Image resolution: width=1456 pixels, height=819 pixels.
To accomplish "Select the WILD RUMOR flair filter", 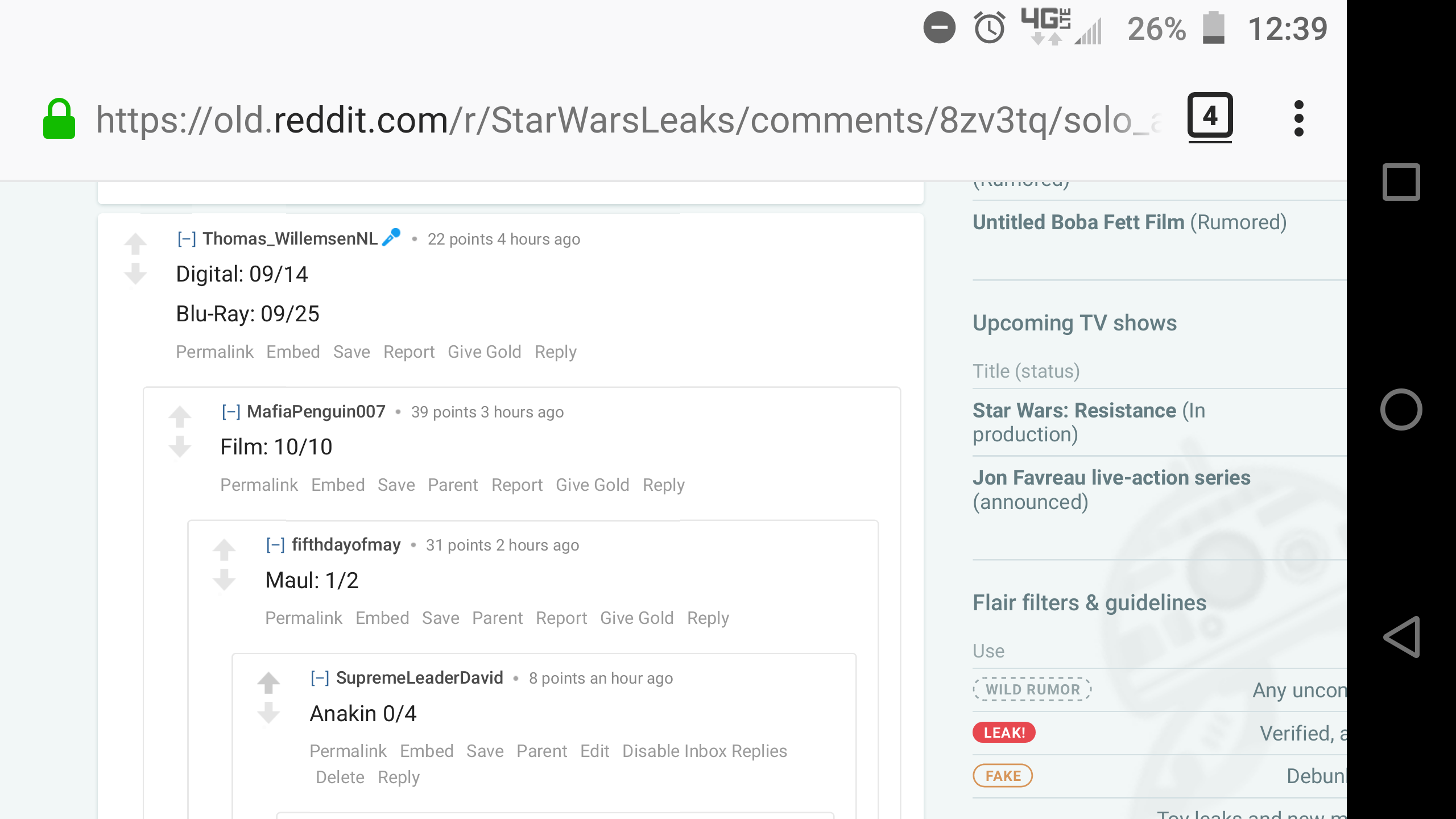I will click(1032, 689).
